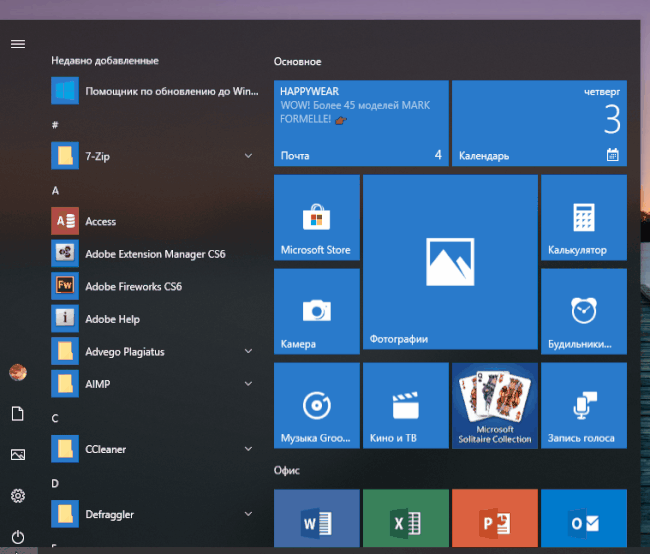This screenshot has height=554, width=650.
Task: Click the C letter index header
Action: [x=55, y=418]
